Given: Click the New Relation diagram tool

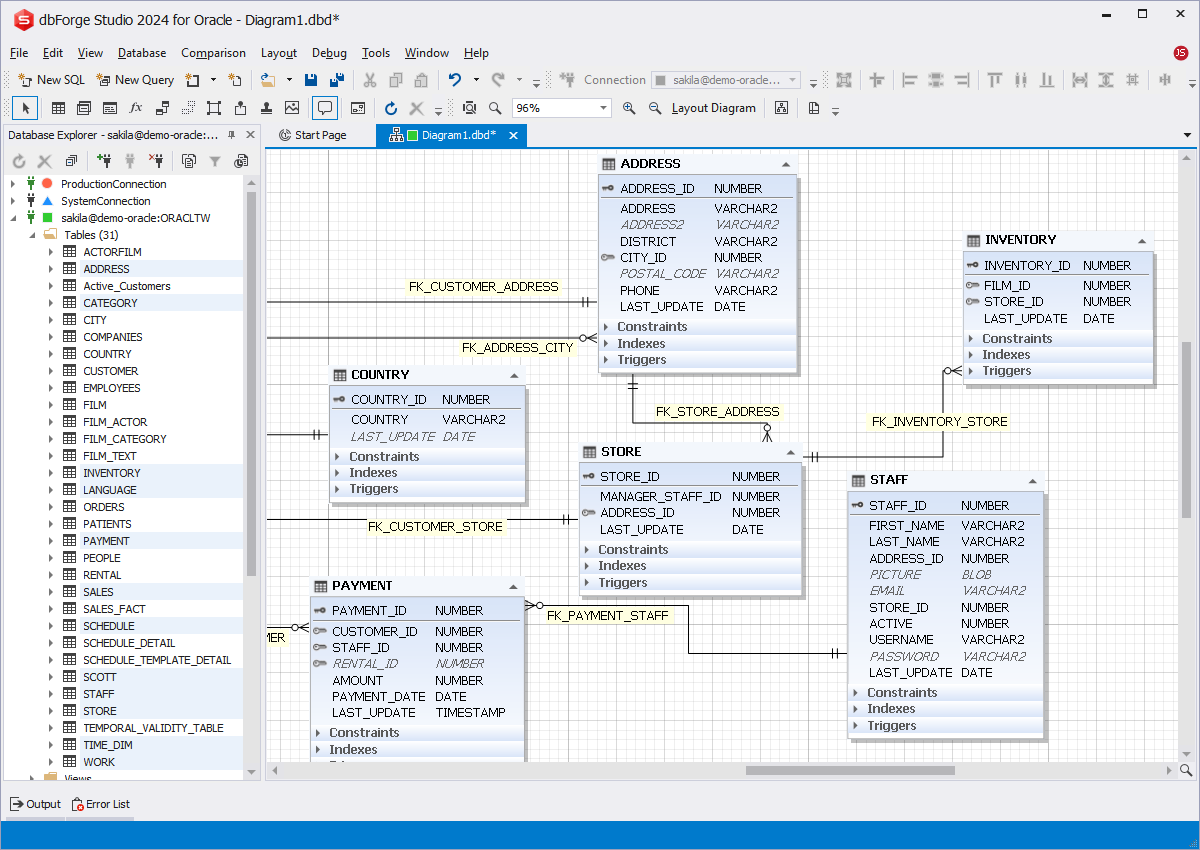Looking at the screenshot, I should 162,108.
